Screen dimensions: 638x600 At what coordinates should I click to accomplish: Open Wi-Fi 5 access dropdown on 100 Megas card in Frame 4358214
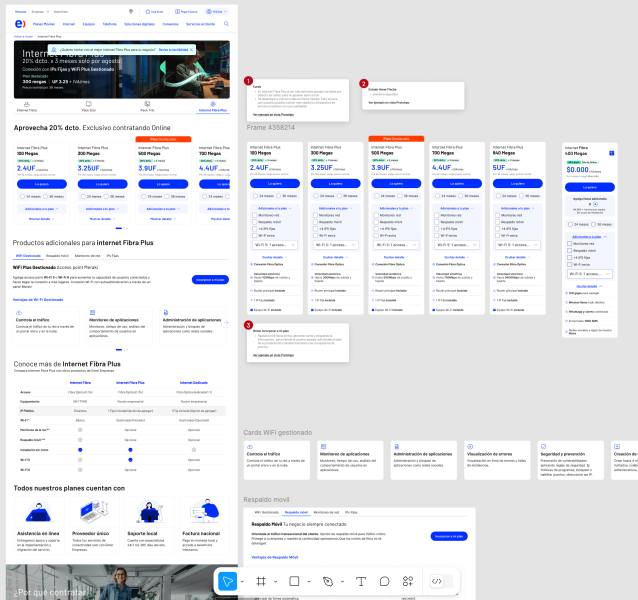coord(275,245)
